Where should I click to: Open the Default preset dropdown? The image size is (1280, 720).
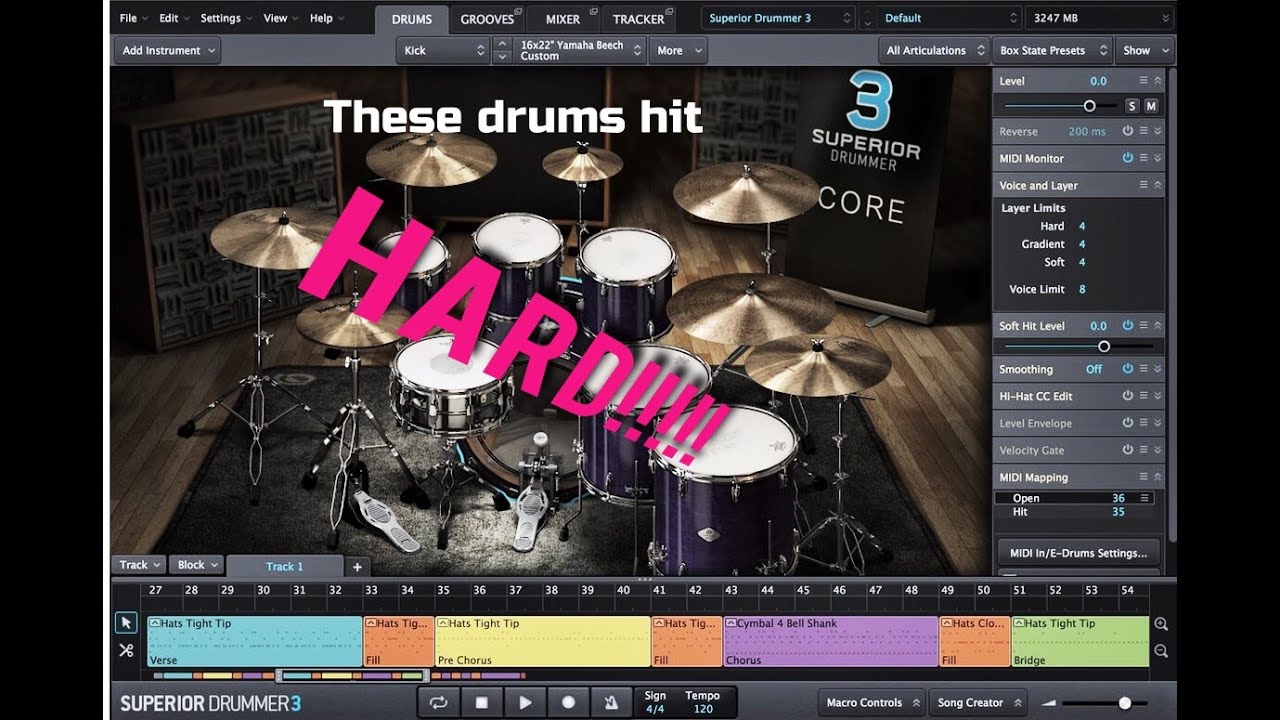click(x=949, y=18)
